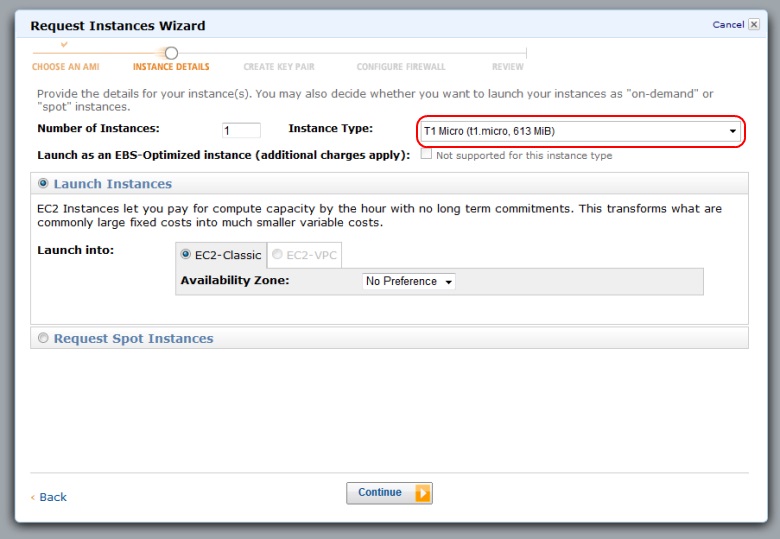This screenshot has height=539, width=780.
Task: Select the Create Key Pair step
Action: click(279, 67)
